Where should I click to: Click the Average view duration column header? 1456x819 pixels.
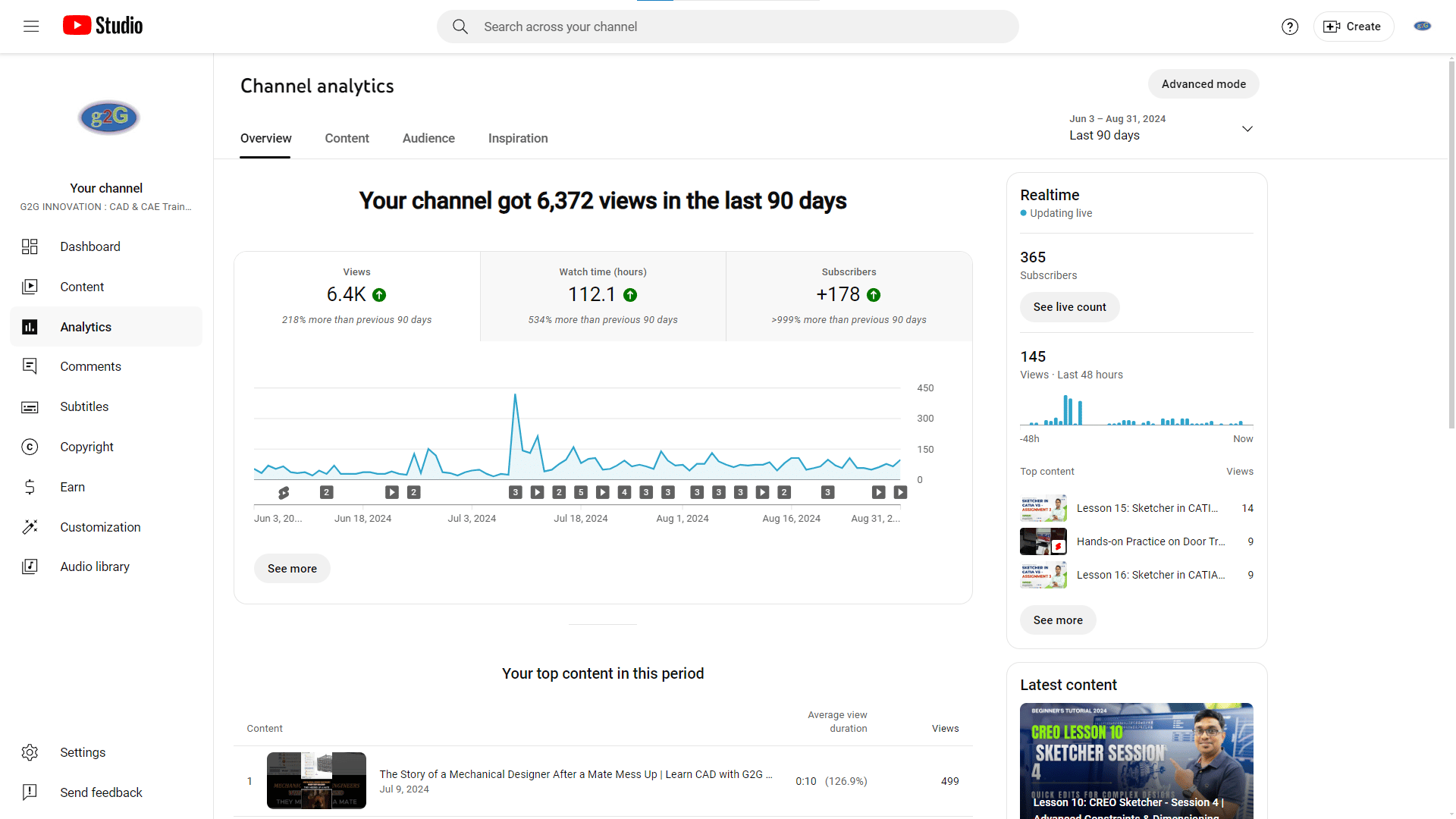[x=837, y=721]
